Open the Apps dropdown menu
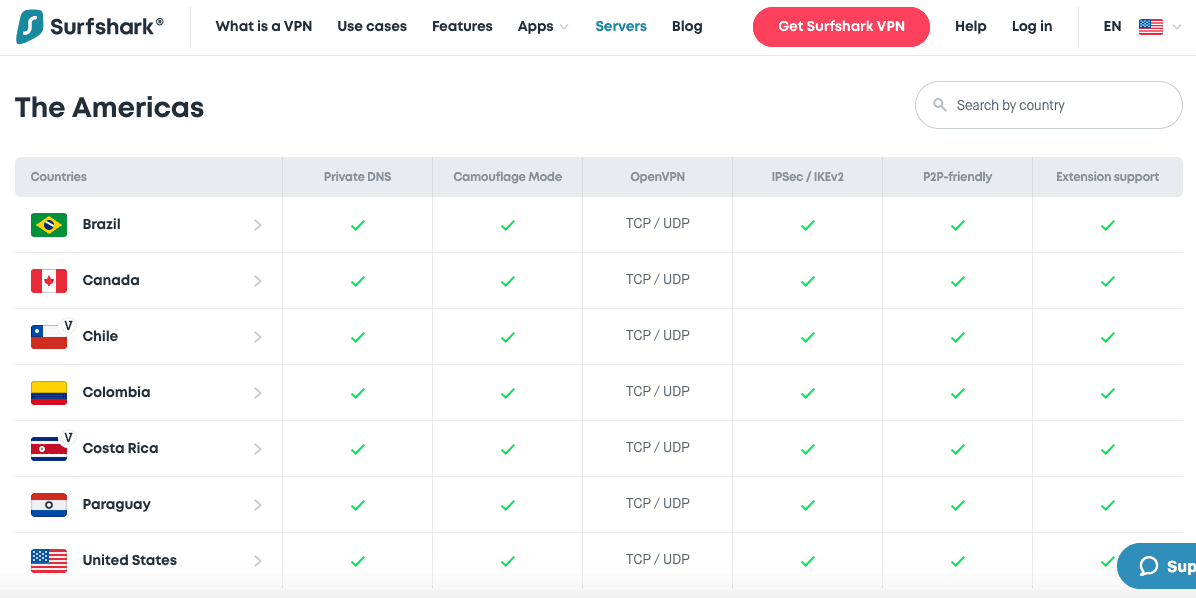The image size is (1196, 598). [x=543, y=27]
